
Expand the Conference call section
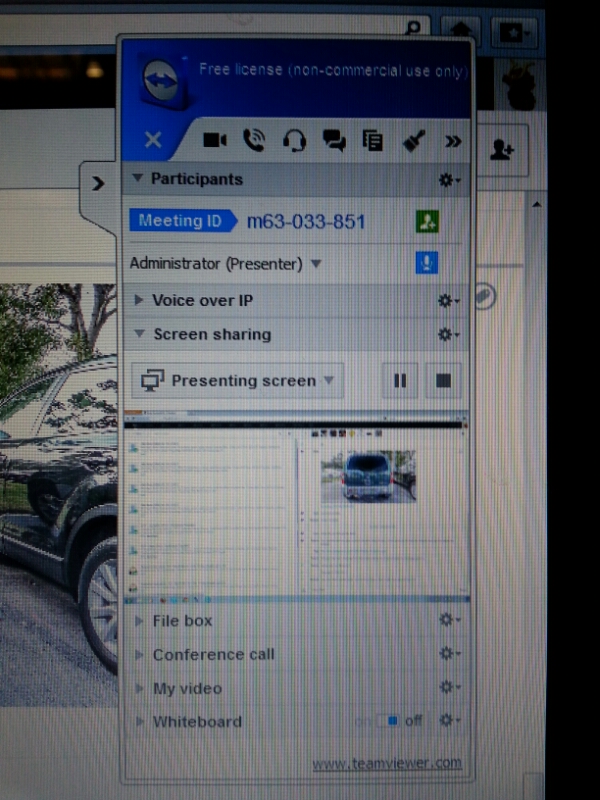coord(139,655)
